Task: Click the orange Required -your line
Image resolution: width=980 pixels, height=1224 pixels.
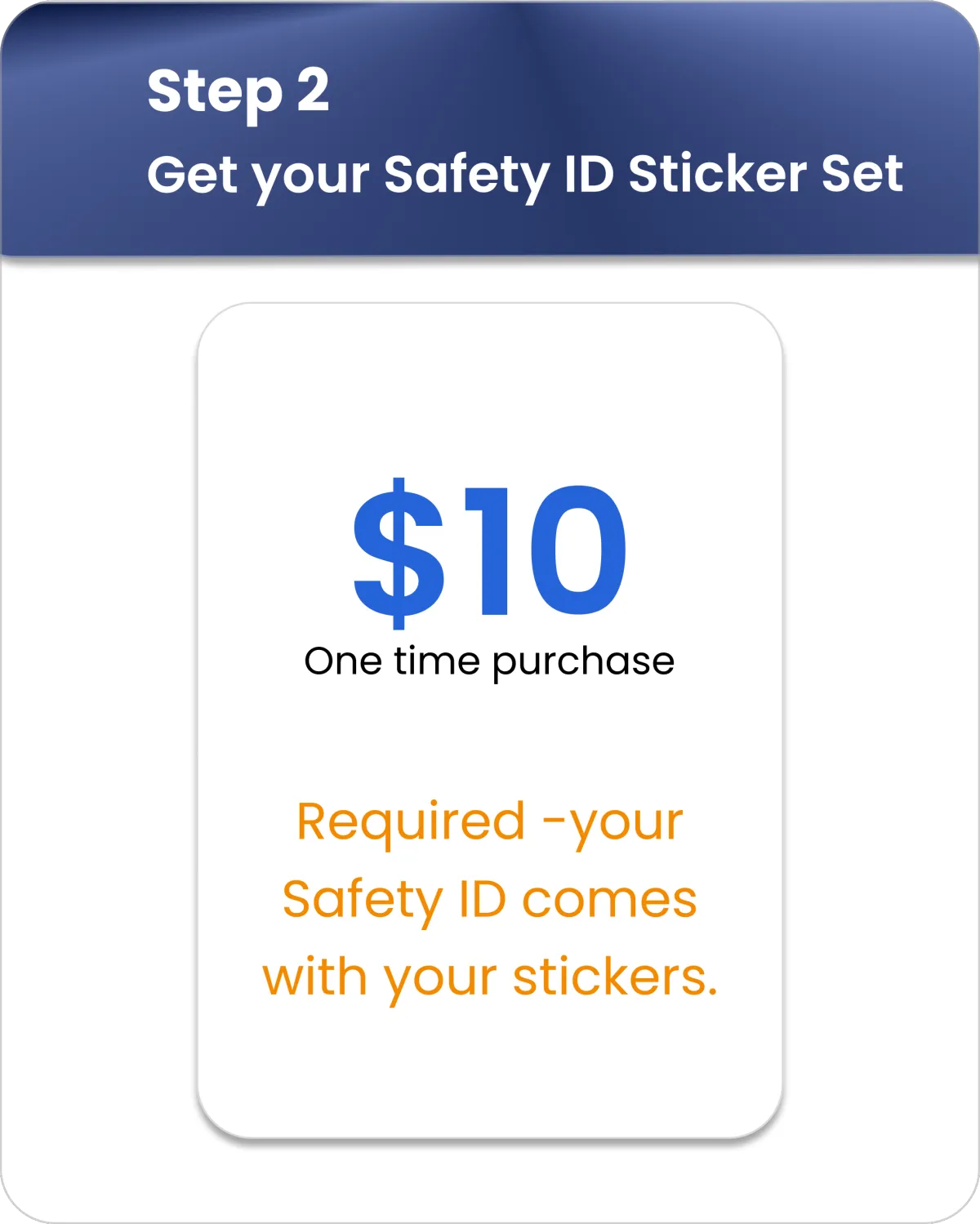Action: point(489,824)
